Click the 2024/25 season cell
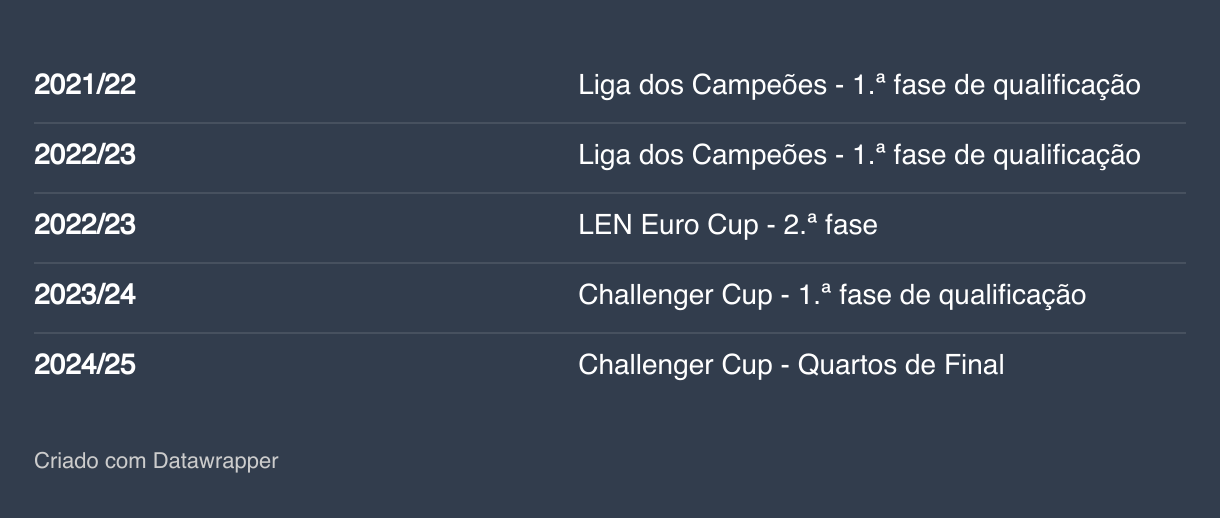Screen dimensions: 1220x518 (x=85, y=365)
